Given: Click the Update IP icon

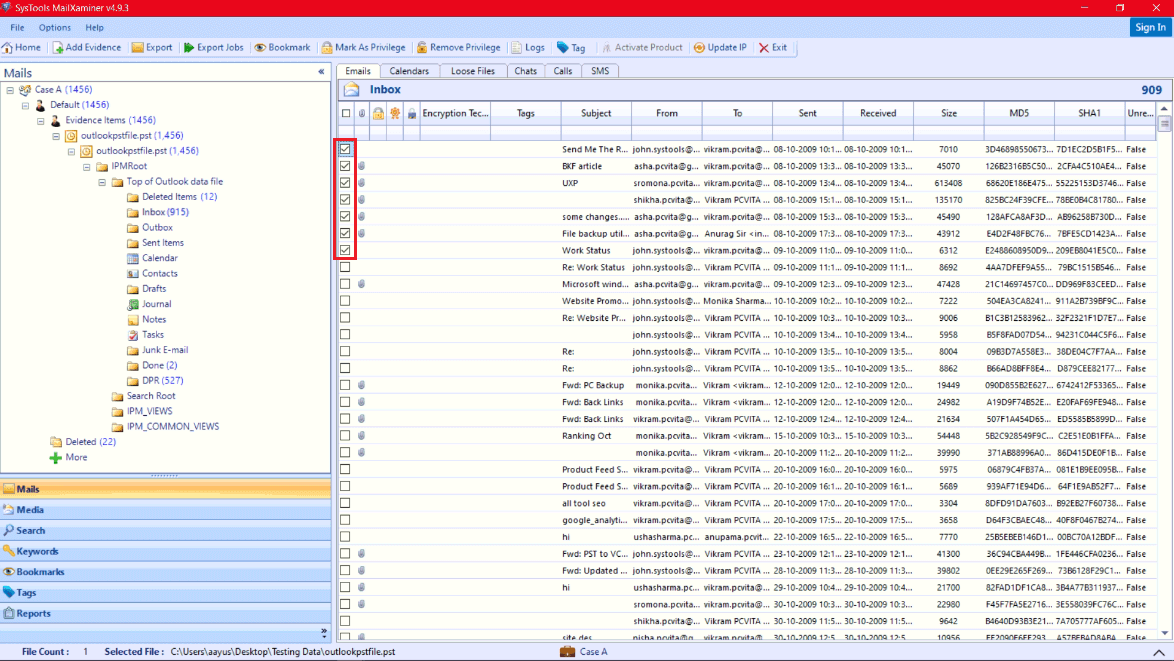Looking at the screenshot, I should [x=699, y=48].
